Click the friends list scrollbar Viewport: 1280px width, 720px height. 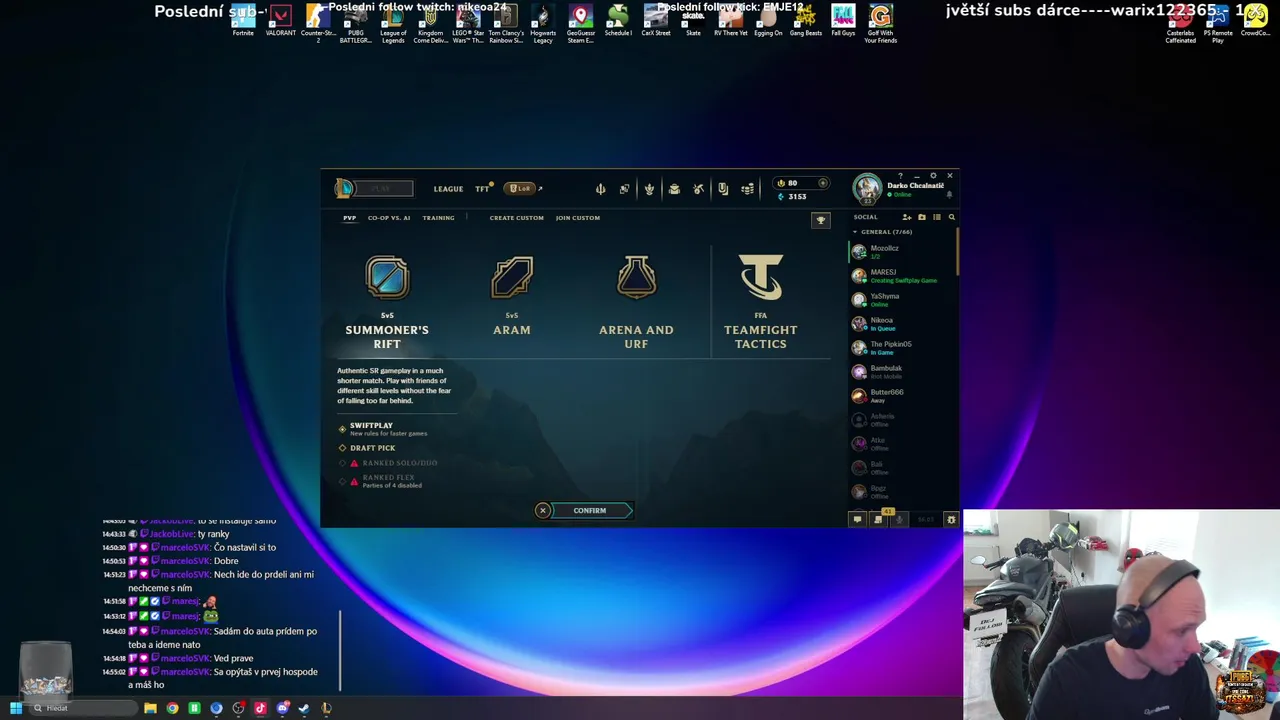click(x=957, y=252)
